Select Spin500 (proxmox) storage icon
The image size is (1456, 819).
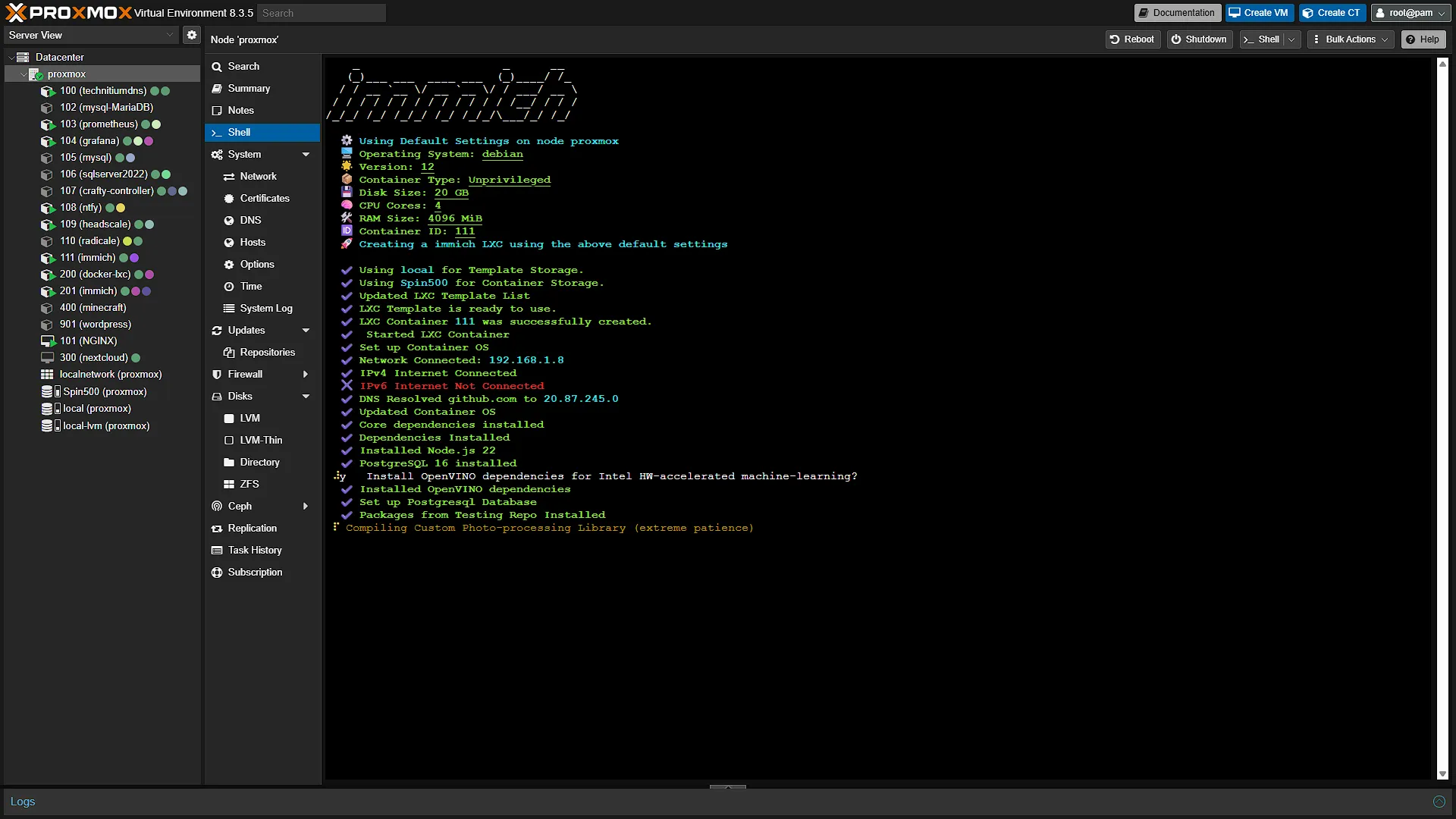tap(50, 392)
